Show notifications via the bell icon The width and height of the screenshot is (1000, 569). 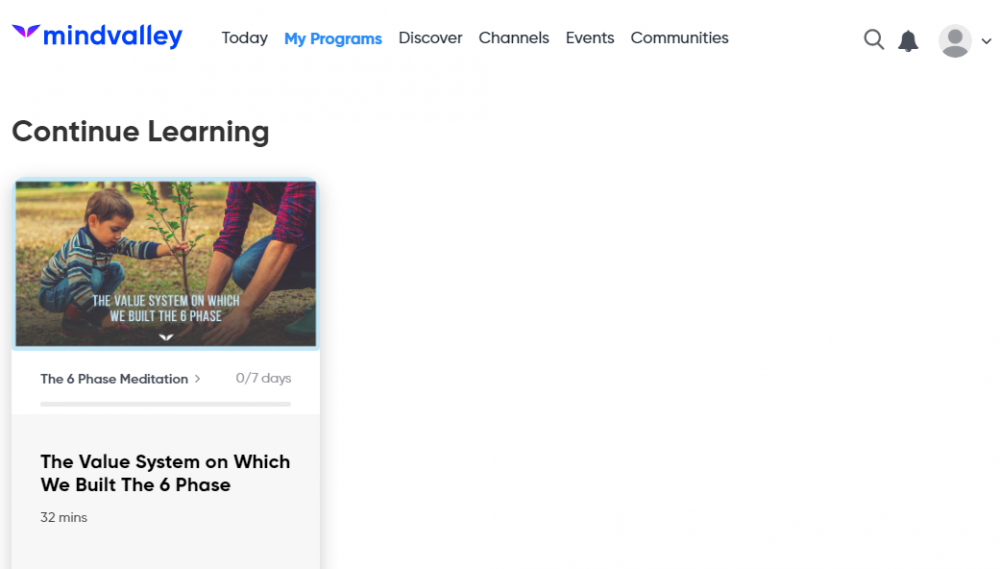coord(908,41)
